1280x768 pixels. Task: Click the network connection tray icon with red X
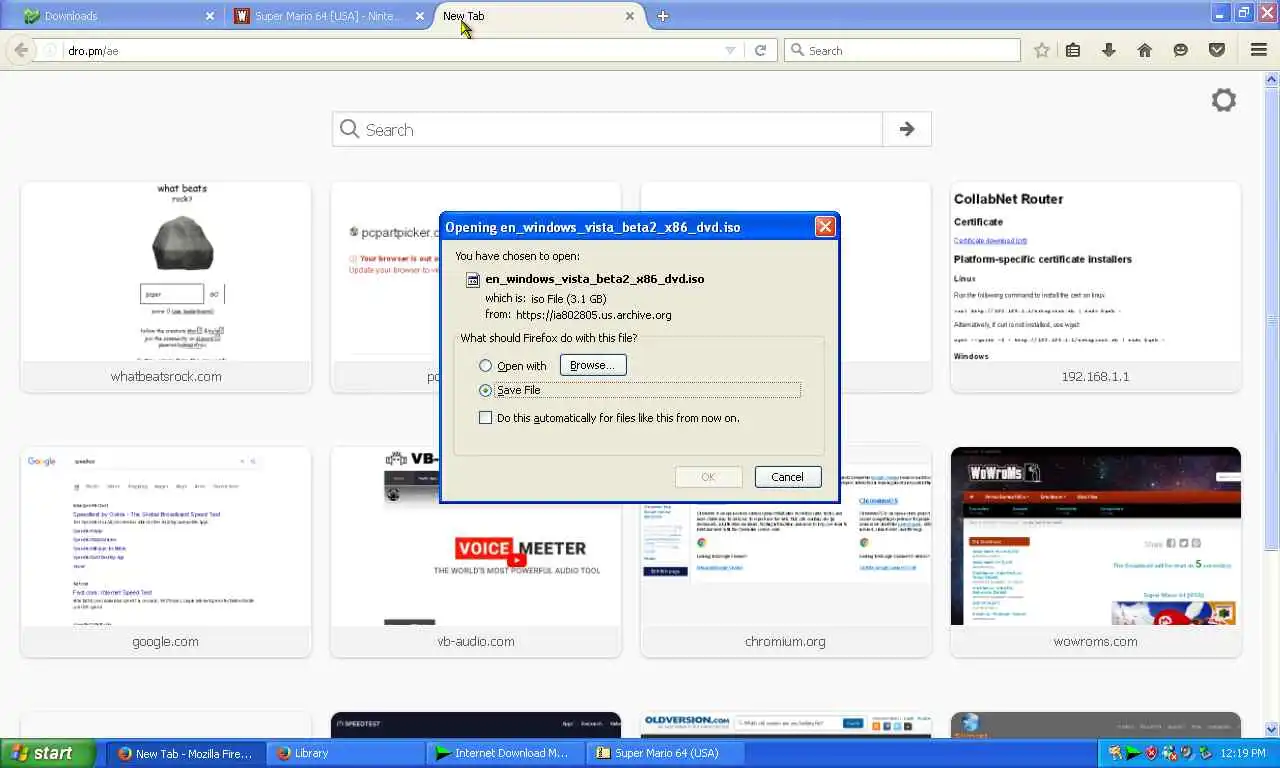tap(1169, 753)
